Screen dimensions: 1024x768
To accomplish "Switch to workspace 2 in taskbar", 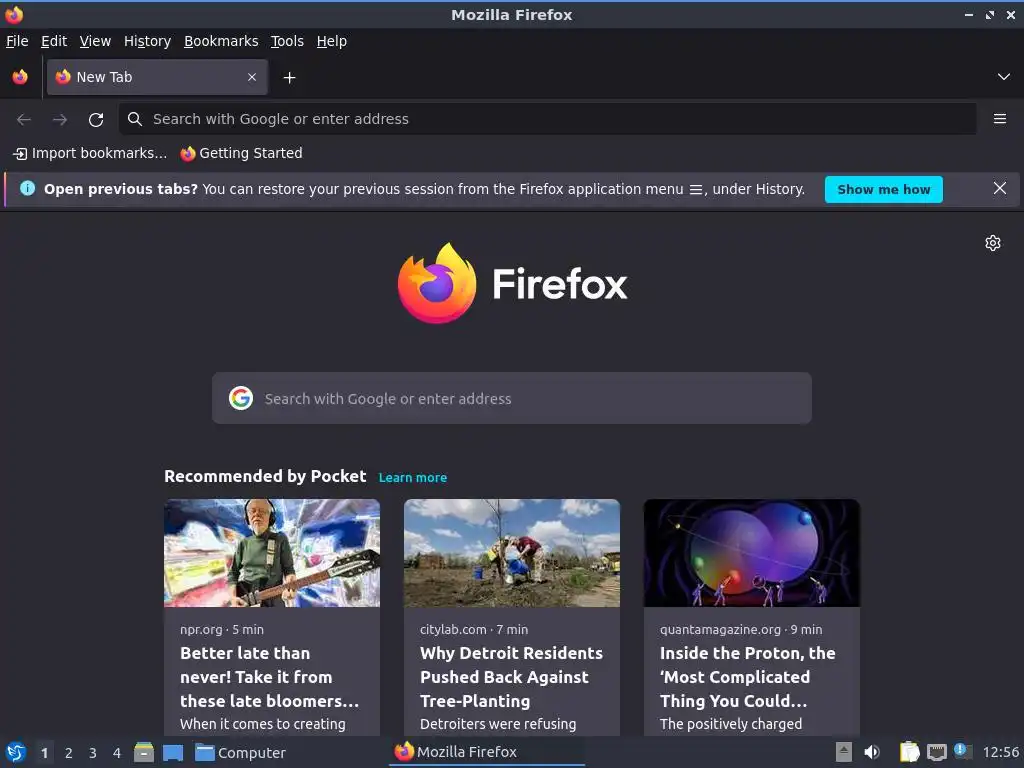I will [69, 753].
